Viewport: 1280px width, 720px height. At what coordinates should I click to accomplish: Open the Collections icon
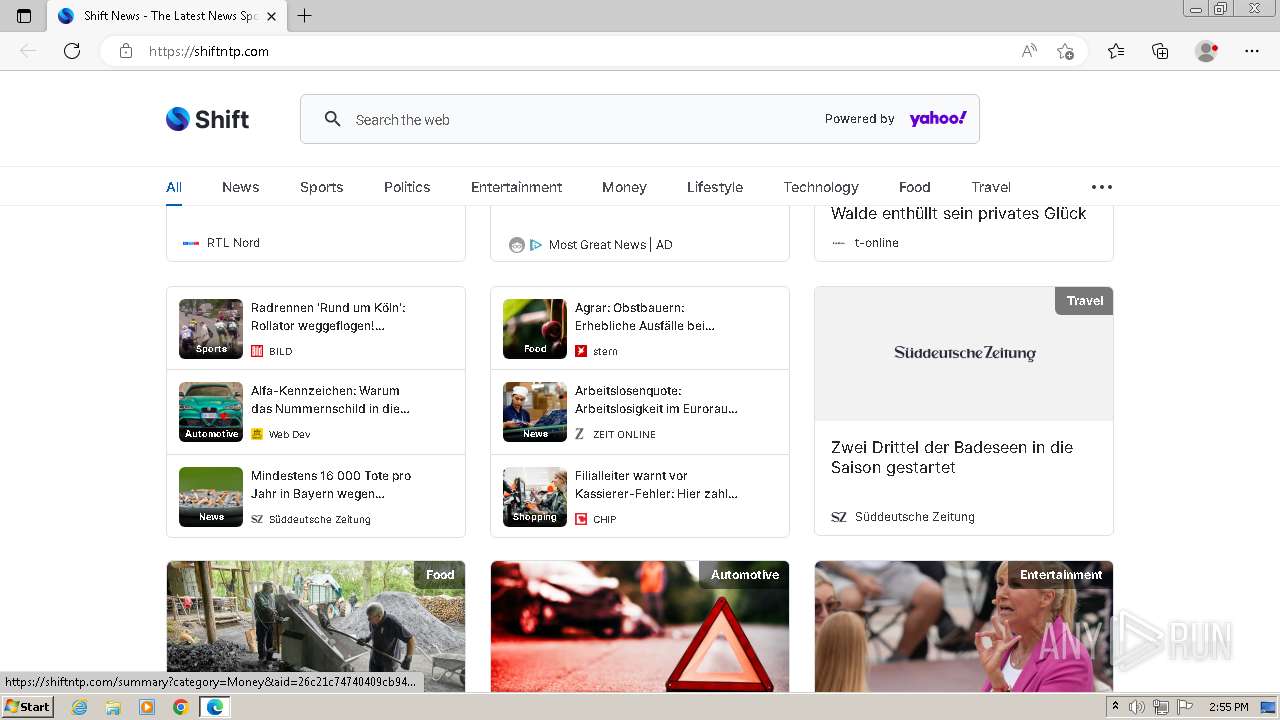point(1160,51)
